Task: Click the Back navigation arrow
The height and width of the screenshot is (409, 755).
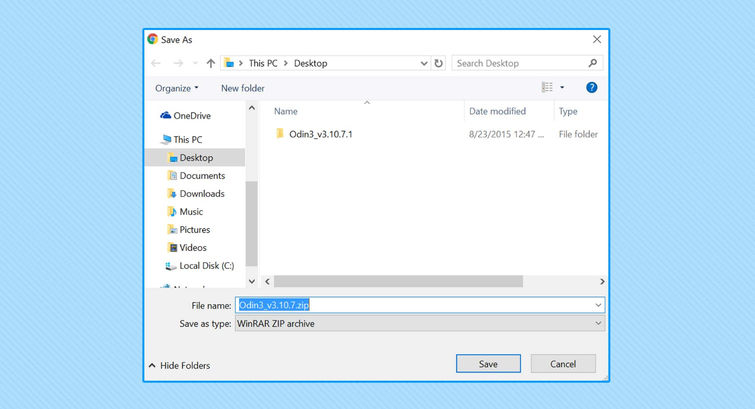Action: pyautogui.click(x=156, y=63)
